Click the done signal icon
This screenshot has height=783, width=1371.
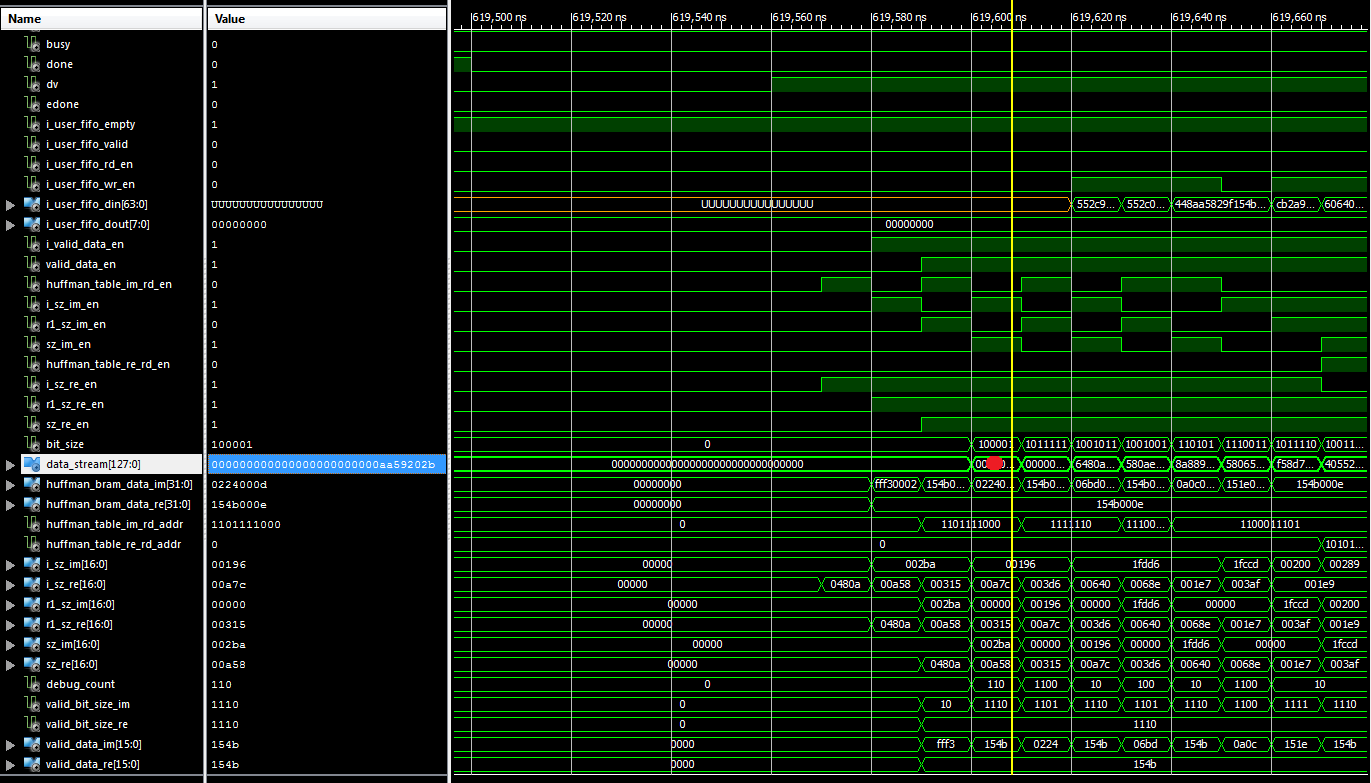click(x=32, y=64)
